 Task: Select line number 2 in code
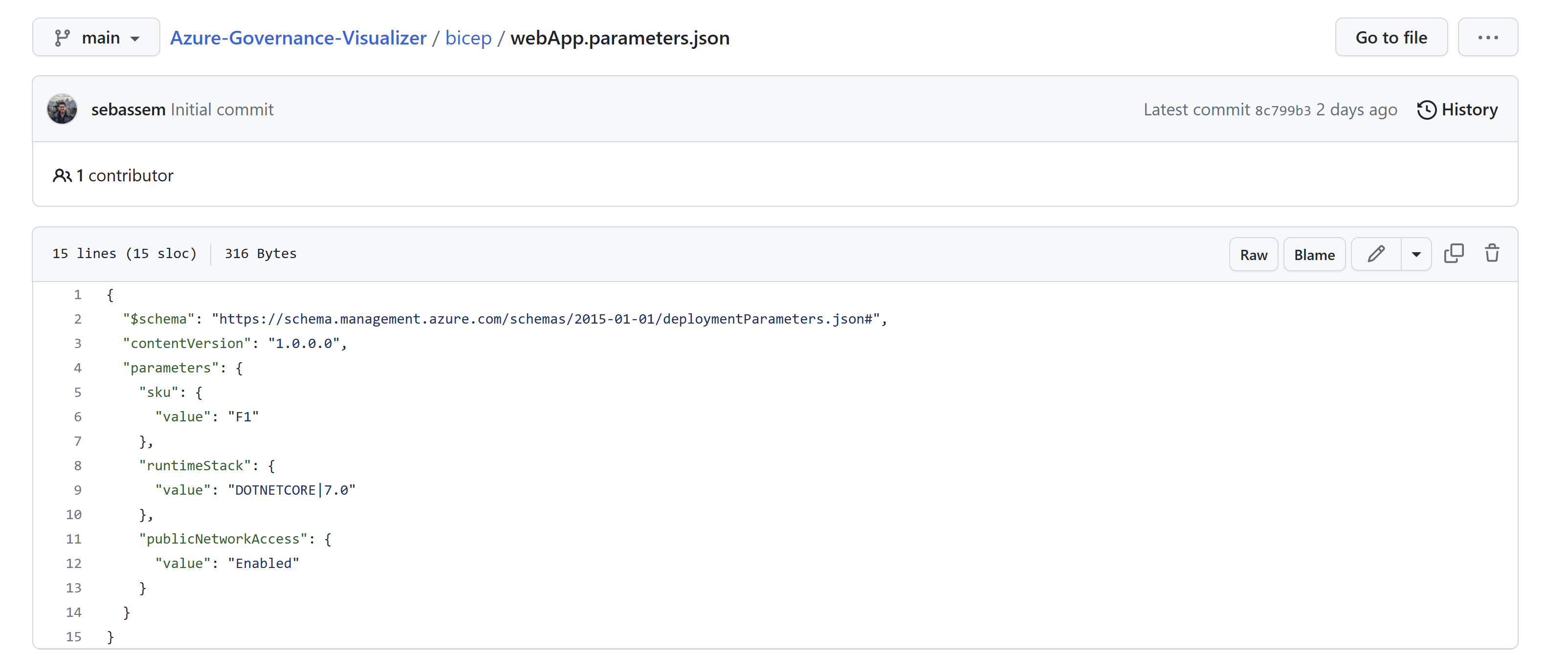pyautogui.click(x=77, y=319)
